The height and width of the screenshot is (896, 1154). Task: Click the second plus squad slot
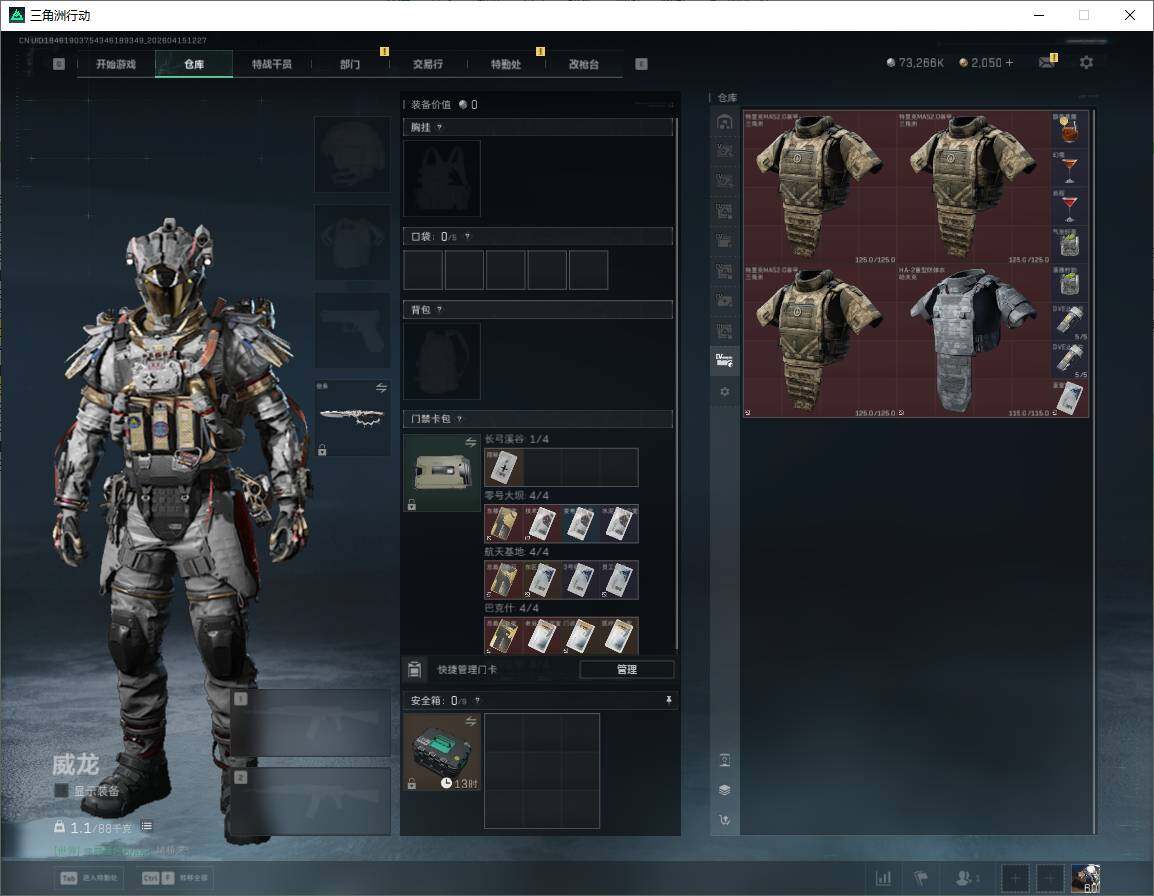pos(1049,878)
